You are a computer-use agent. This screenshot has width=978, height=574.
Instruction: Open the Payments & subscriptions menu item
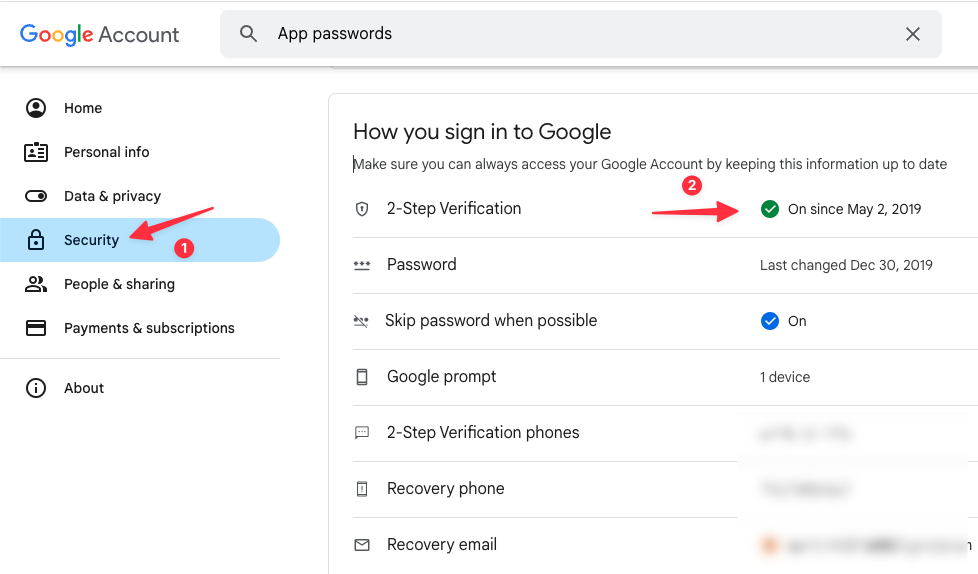click(140, 328)
